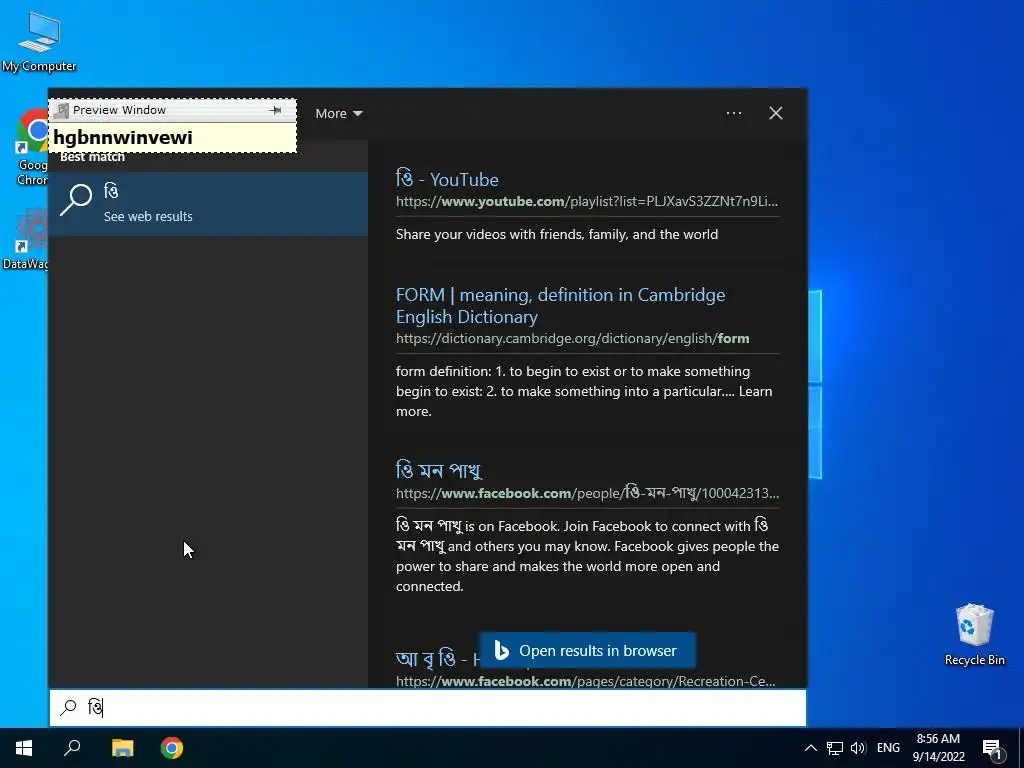Open the Recycle Bin on desktop
1024x768 pixels.
(974, 635)
